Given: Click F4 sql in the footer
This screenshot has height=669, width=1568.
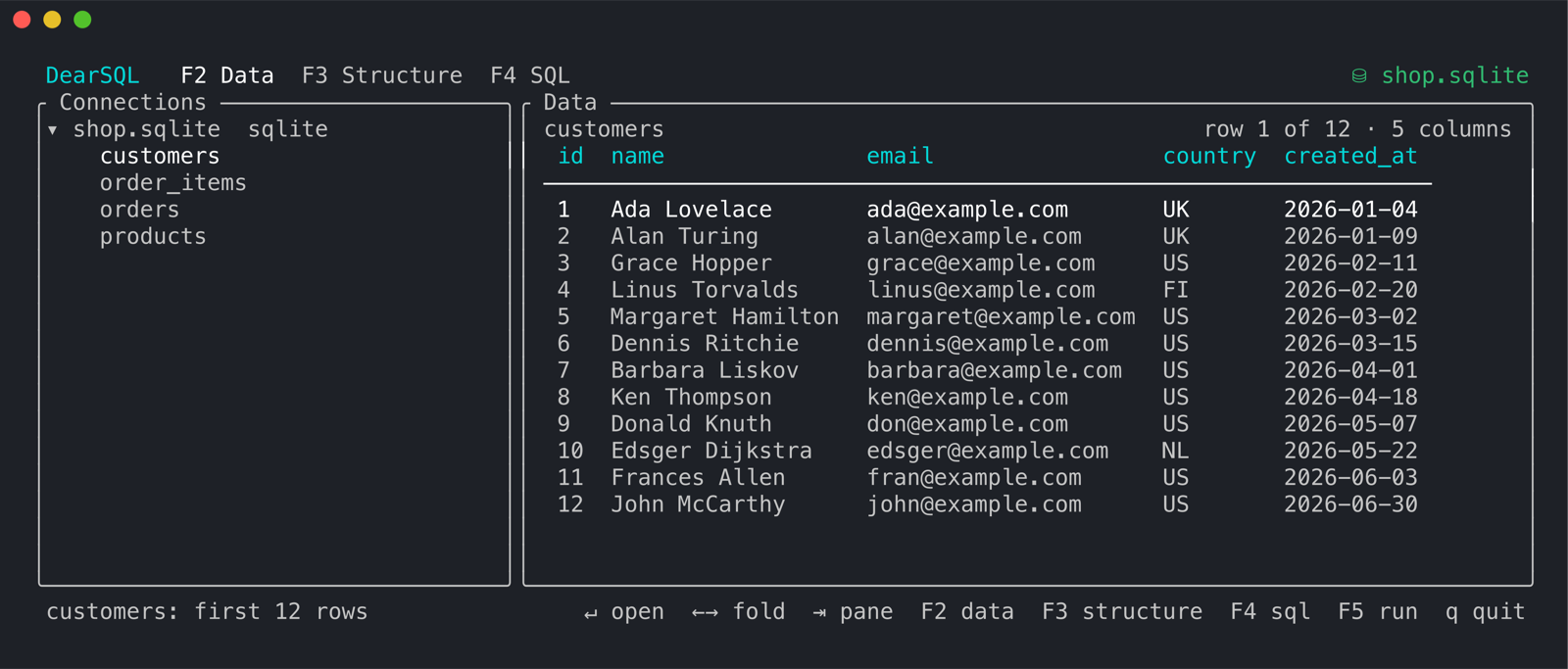Looking at the screenshot, I should point(1270,612).
